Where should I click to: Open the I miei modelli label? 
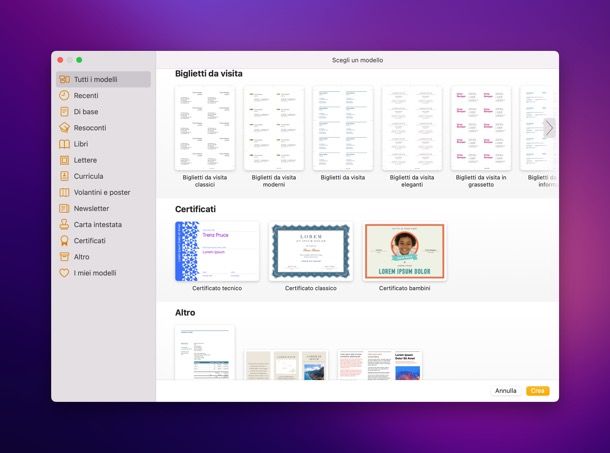point(95,273)
